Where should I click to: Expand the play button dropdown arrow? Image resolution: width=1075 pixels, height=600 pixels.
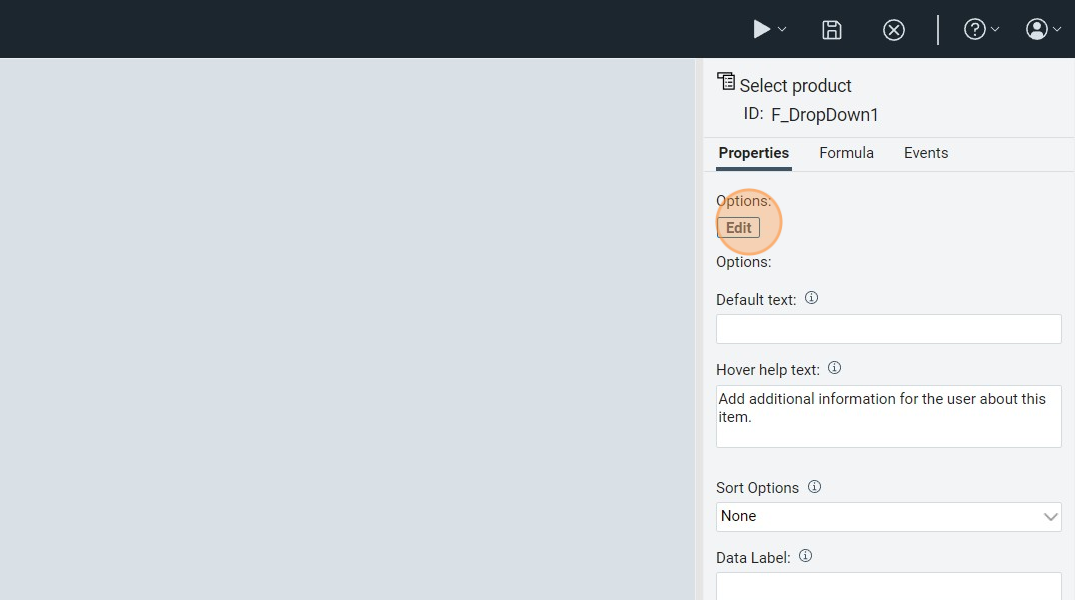tap(782, 30)
